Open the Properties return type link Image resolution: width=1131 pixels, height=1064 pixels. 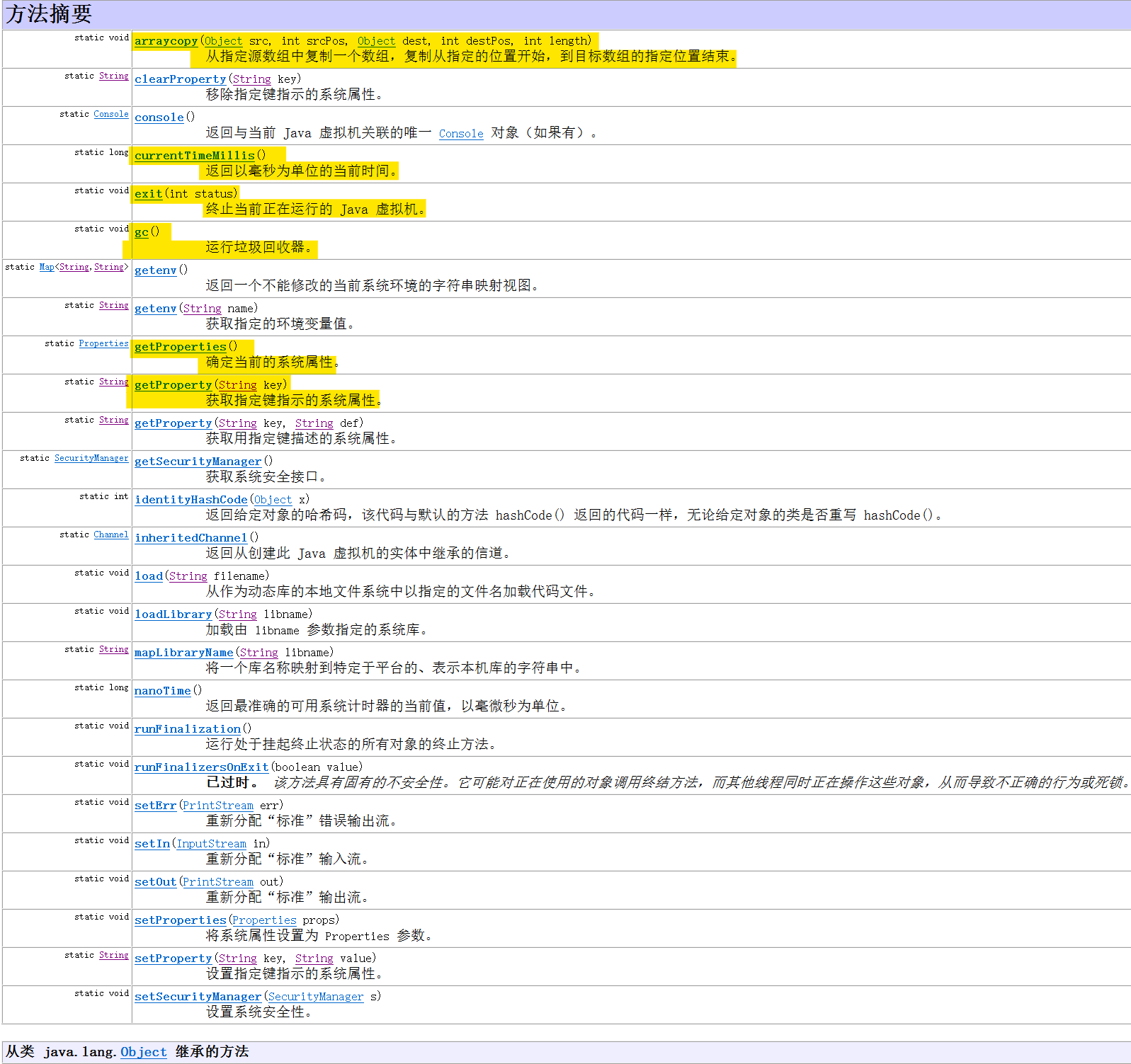pos(103,343)
